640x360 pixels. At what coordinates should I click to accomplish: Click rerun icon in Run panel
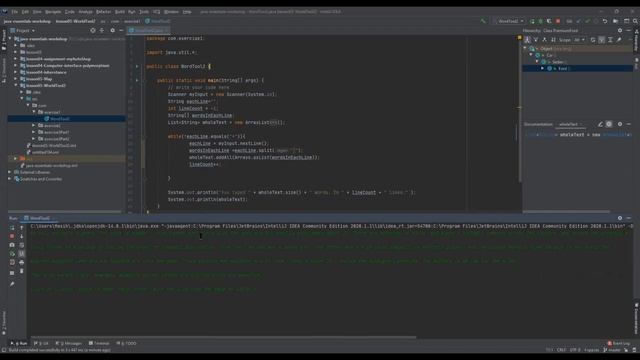click(x=12, y=228)
